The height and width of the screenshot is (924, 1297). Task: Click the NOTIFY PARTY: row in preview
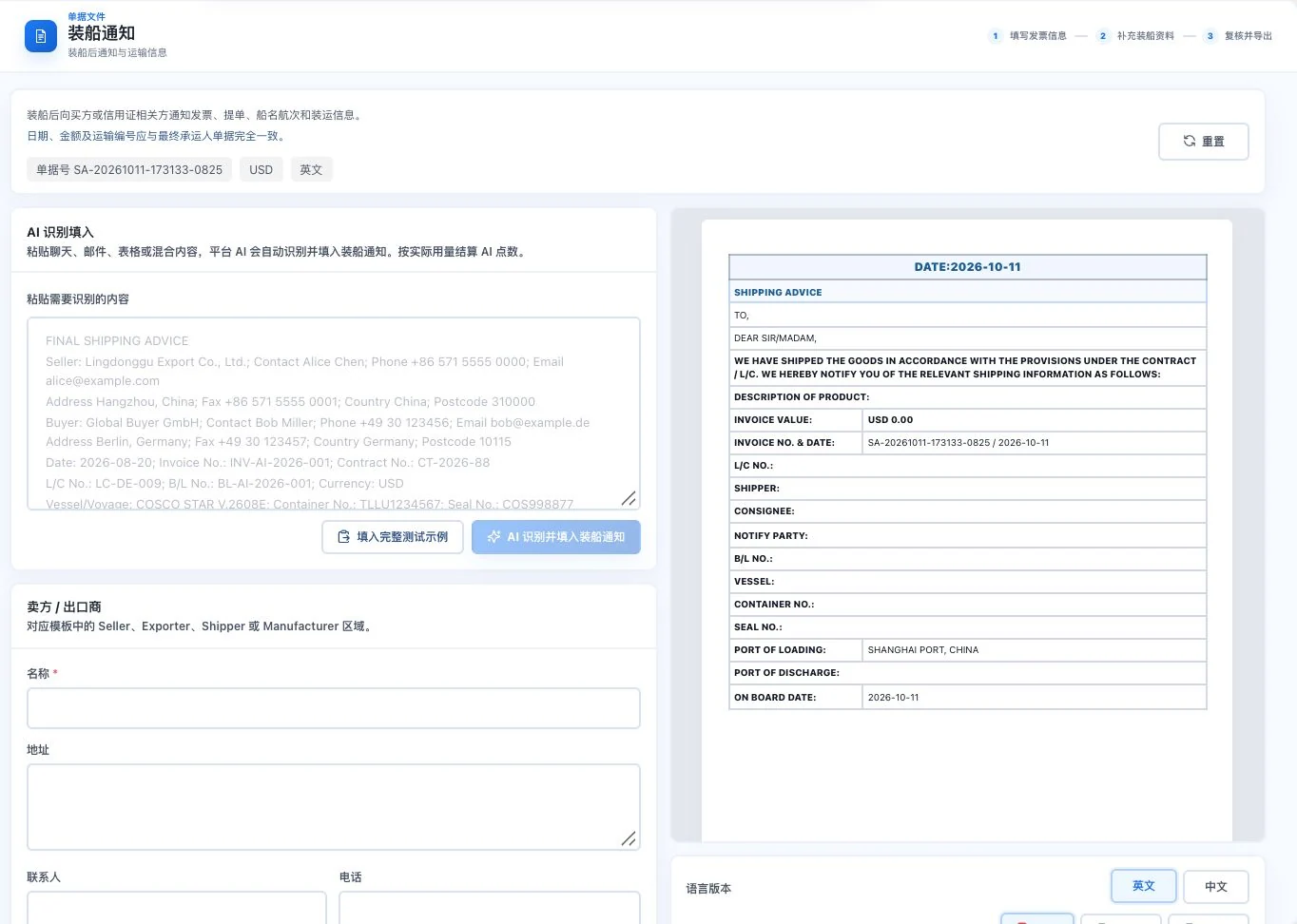coord(968,536)
